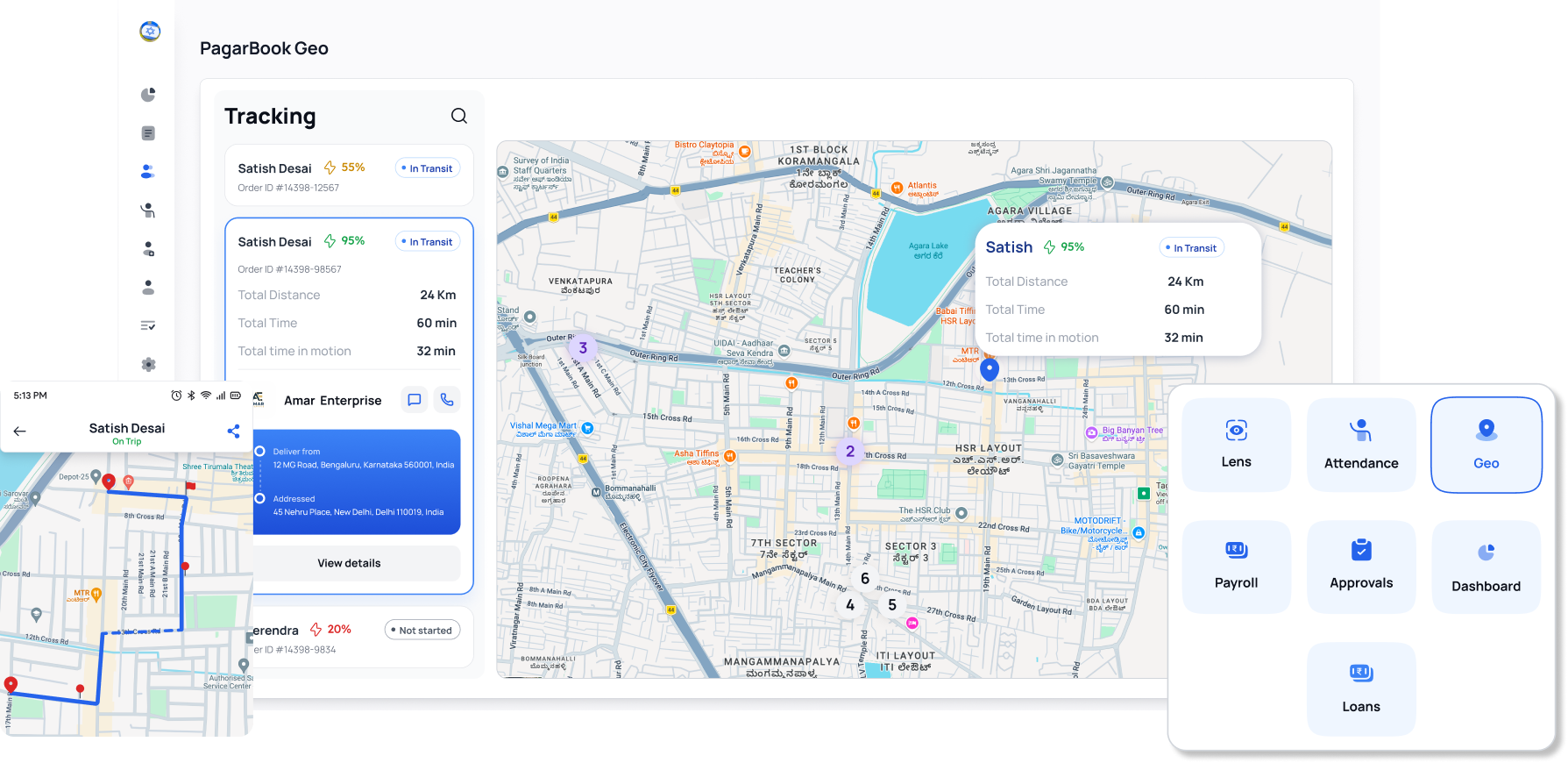Open the person with lock sidebar icon

pyautogui.click(x=148, y=249)
